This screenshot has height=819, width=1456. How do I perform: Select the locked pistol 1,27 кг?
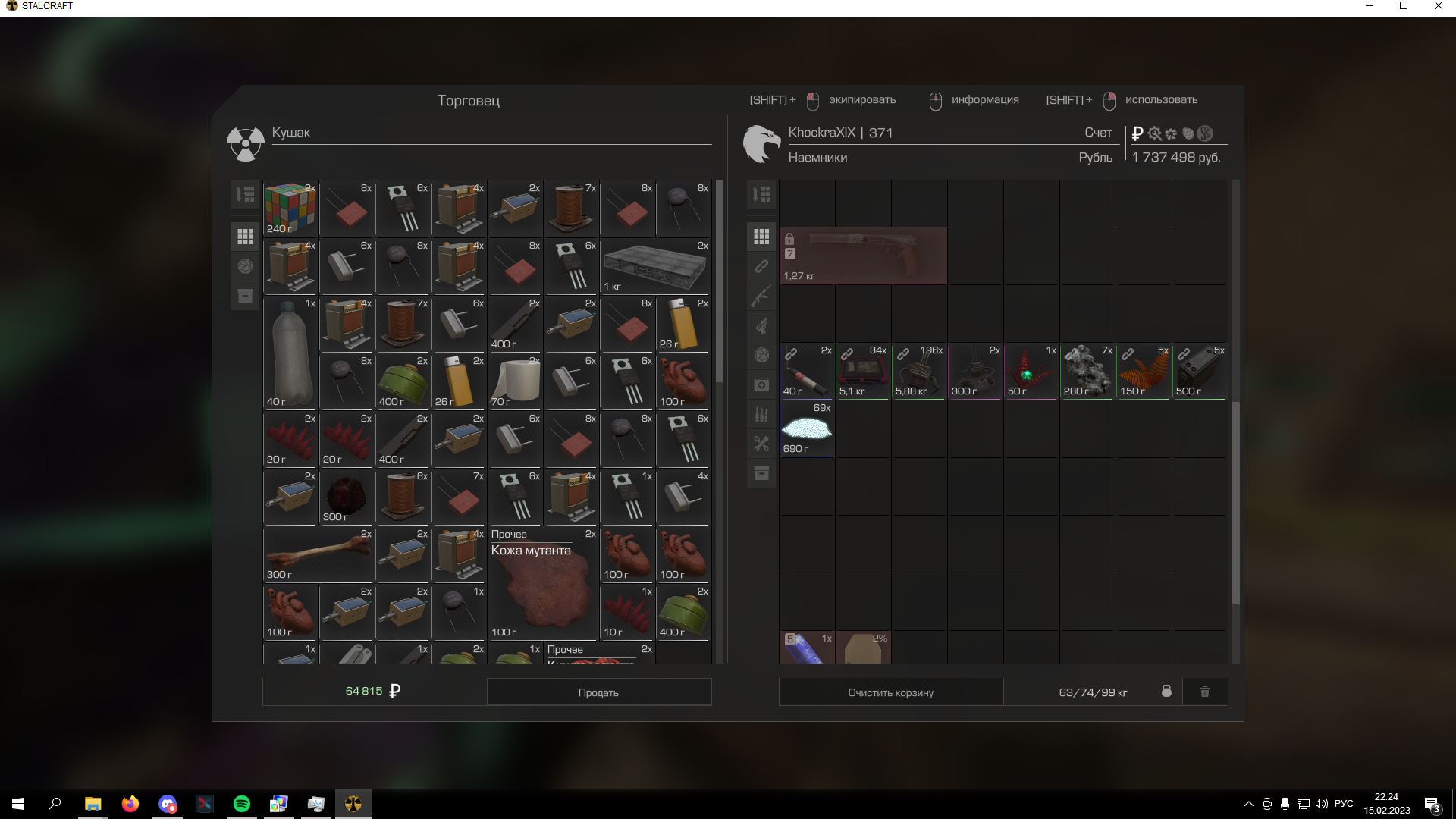click(863, 256)
